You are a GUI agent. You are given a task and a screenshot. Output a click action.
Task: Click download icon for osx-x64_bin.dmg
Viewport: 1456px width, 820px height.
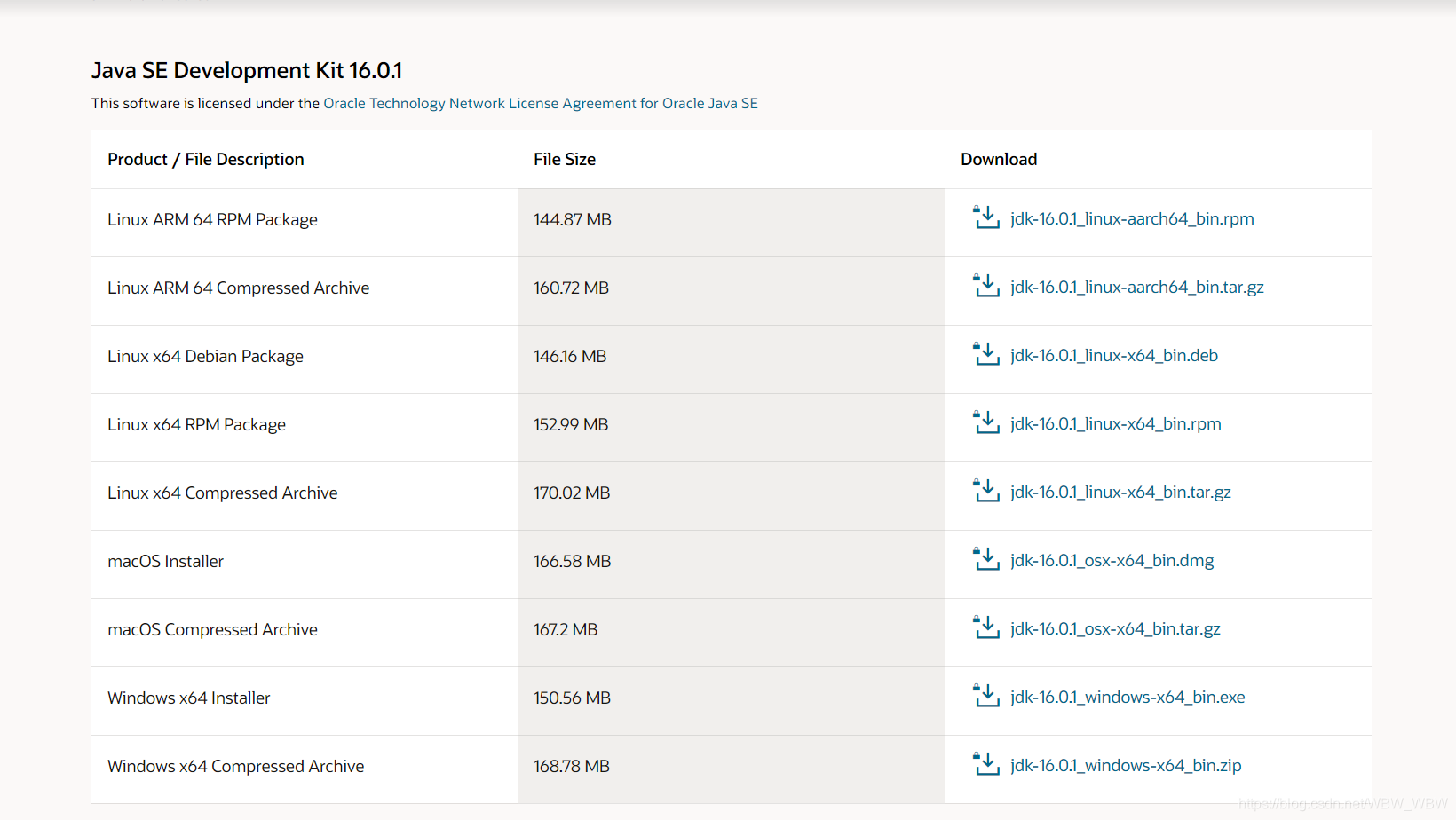(986, 559)
